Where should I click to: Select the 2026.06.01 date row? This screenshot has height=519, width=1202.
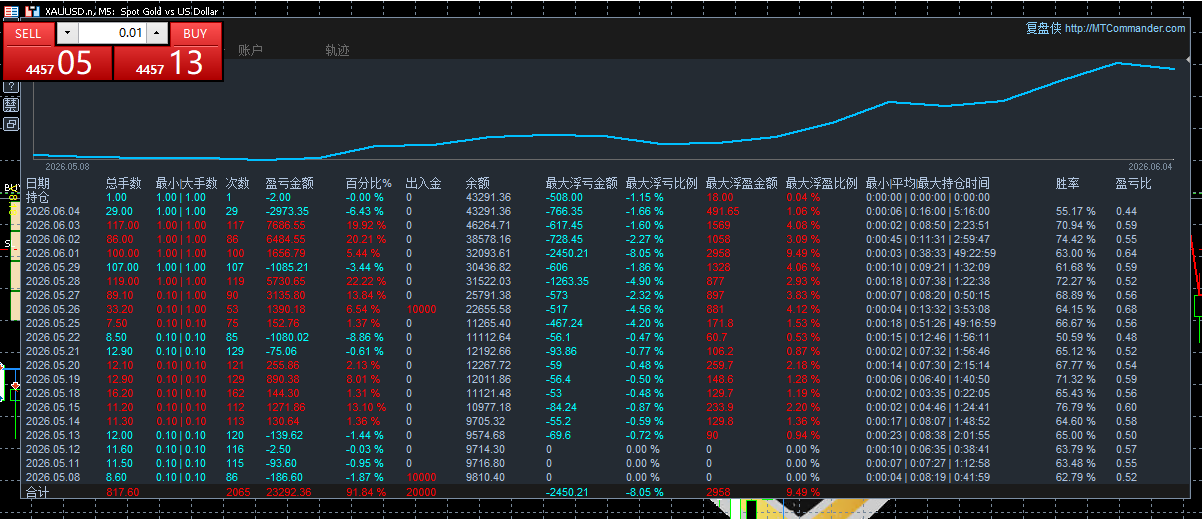(52, 253)
